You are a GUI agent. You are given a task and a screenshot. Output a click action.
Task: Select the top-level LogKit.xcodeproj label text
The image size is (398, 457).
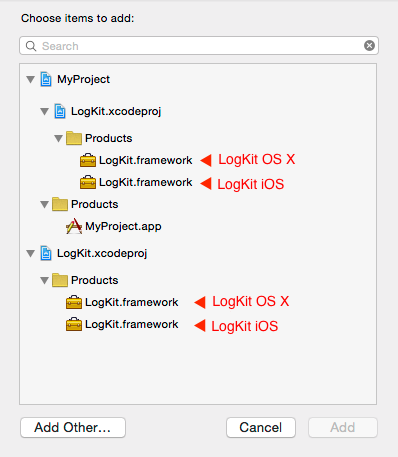tap(102, 253)
